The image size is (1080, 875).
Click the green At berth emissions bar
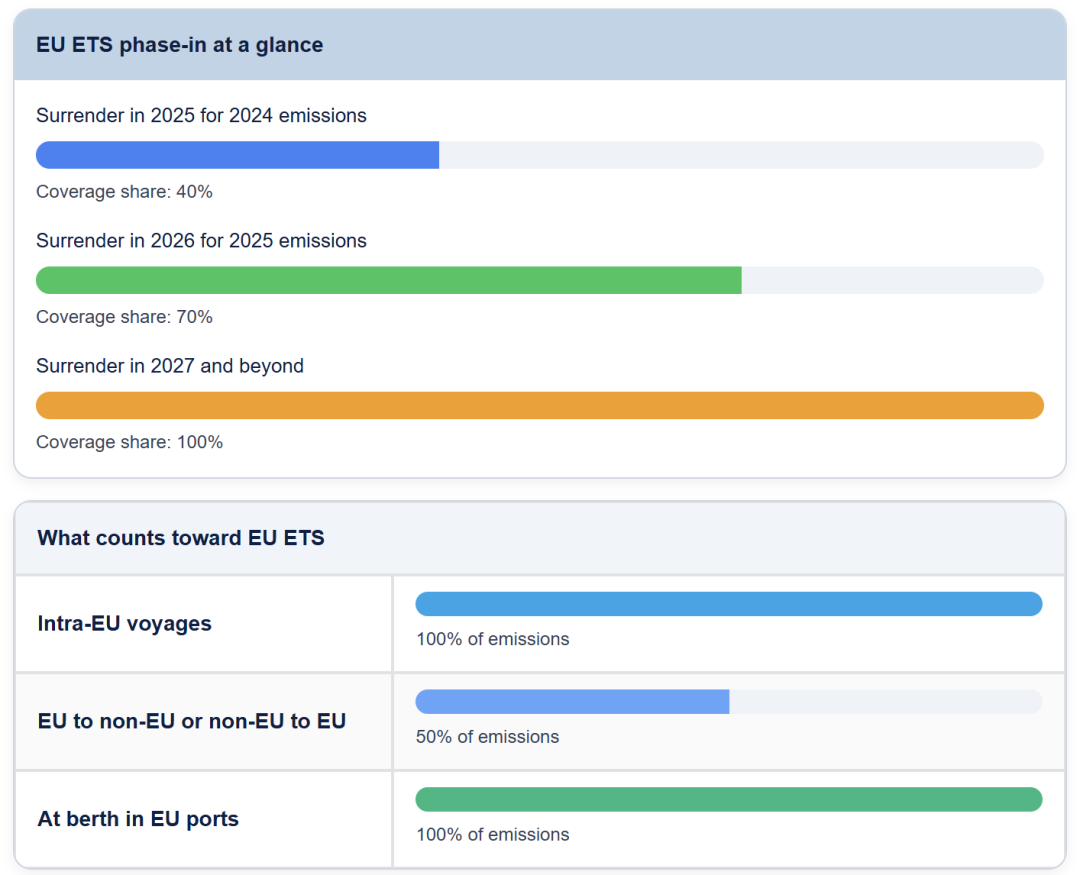(728, 799)
